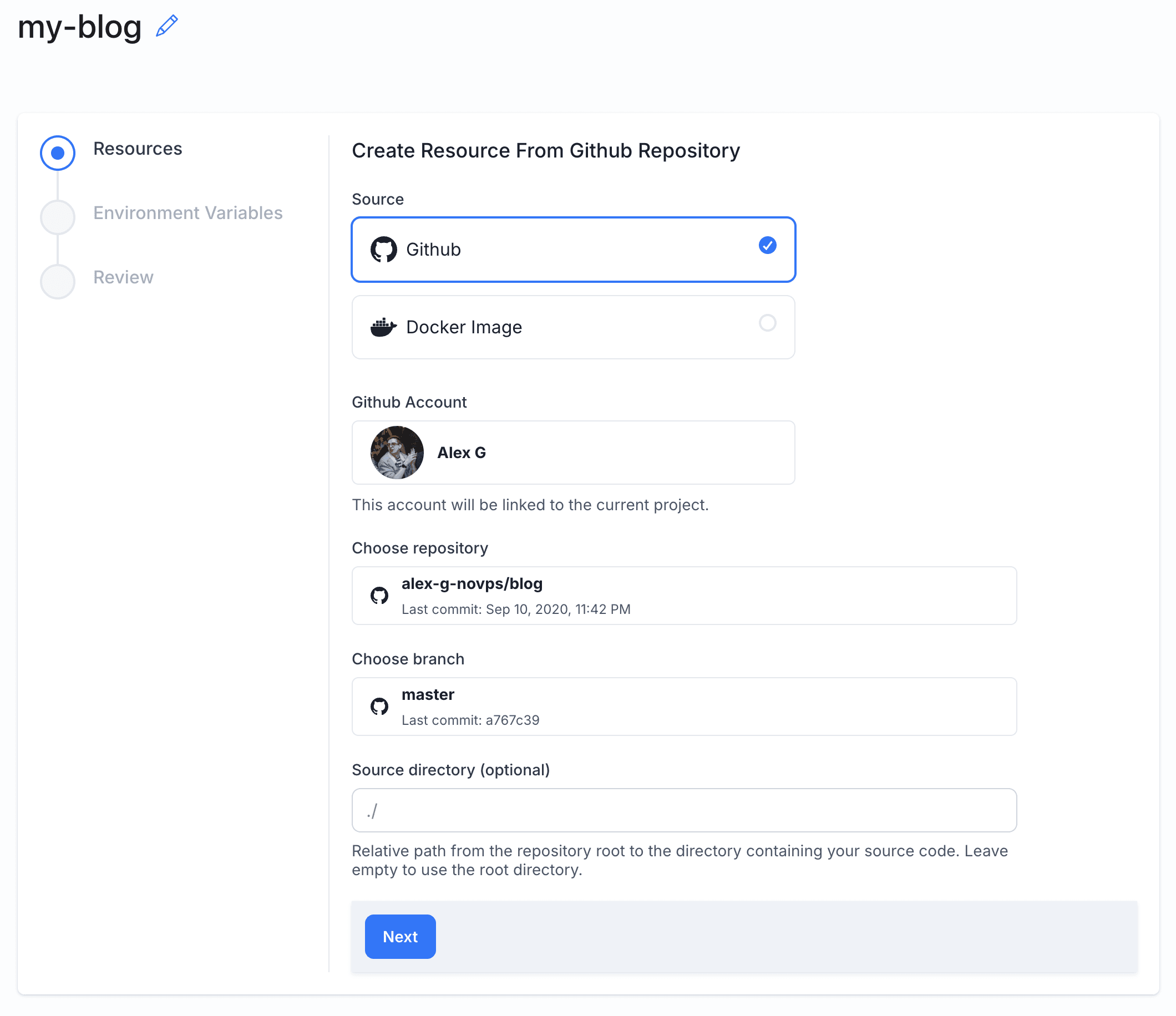The image size is (1176, 1016).
Task: Click the Docker whale icon
Action: pos(383,327)
